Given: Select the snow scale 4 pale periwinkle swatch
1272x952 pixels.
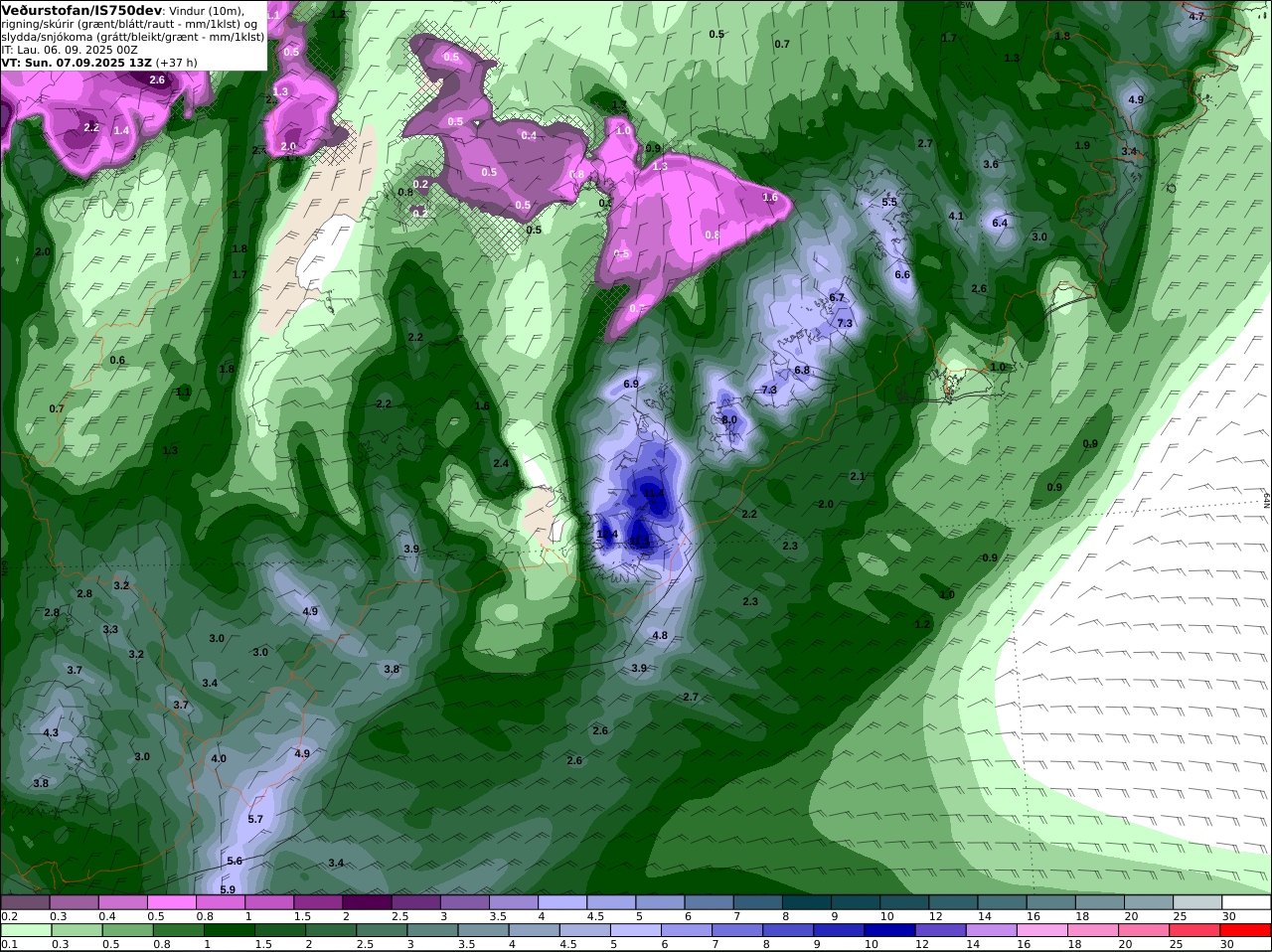Looking at the screenshot, I should coord(560,902).
